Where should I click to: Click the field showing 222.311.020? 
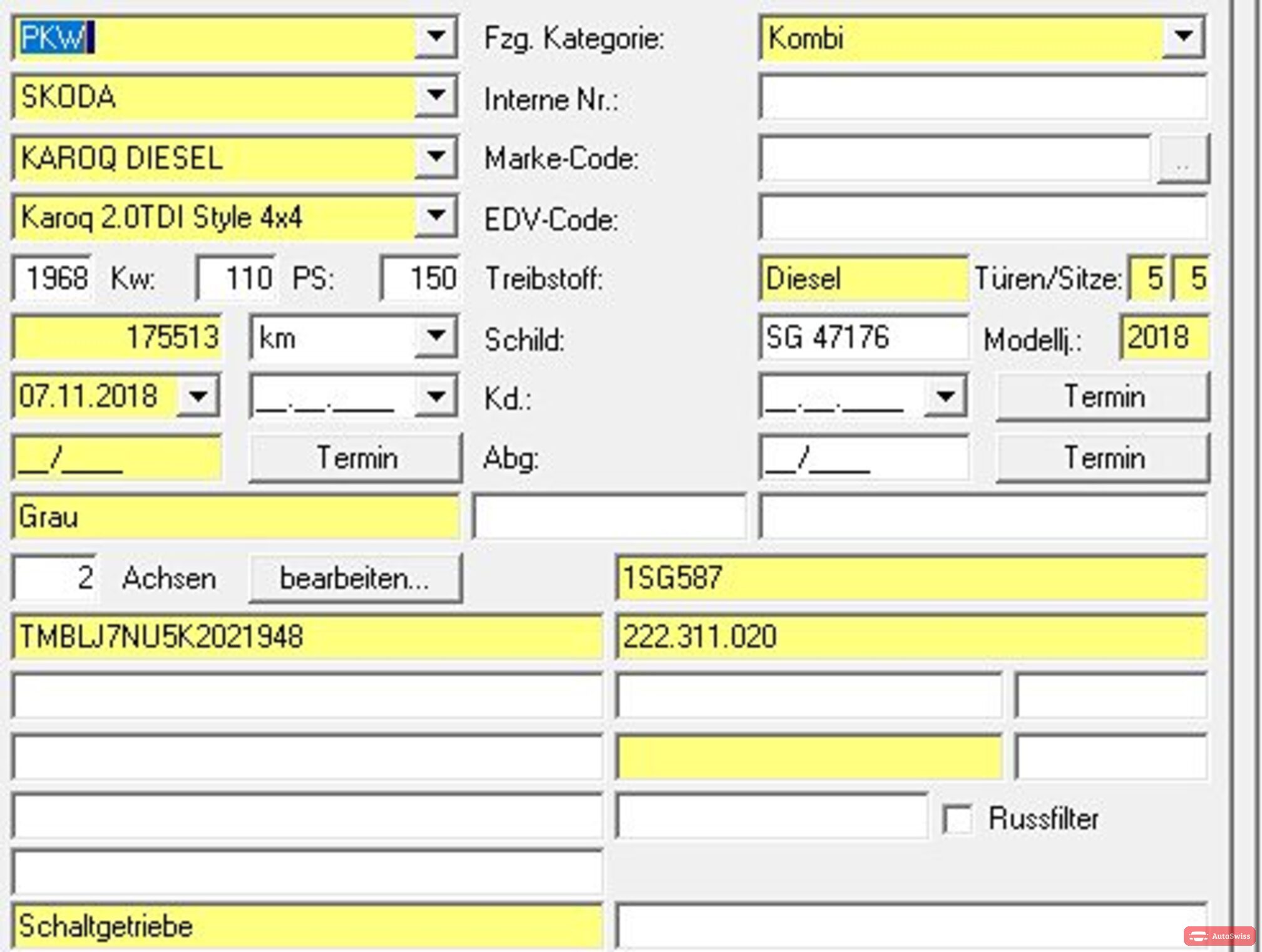click(x=911, y=637)
